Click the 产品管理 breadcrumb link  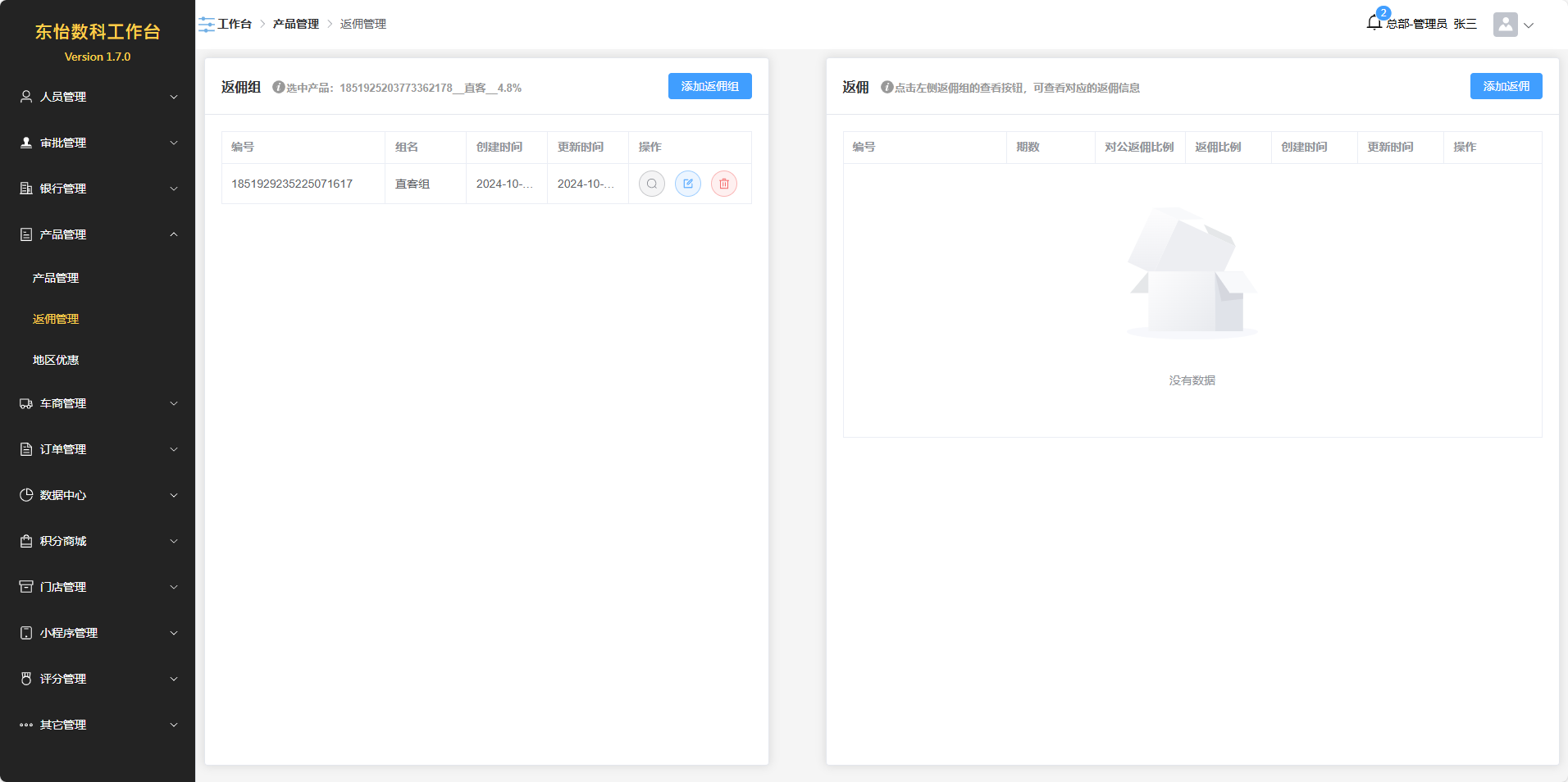[295, 24]
